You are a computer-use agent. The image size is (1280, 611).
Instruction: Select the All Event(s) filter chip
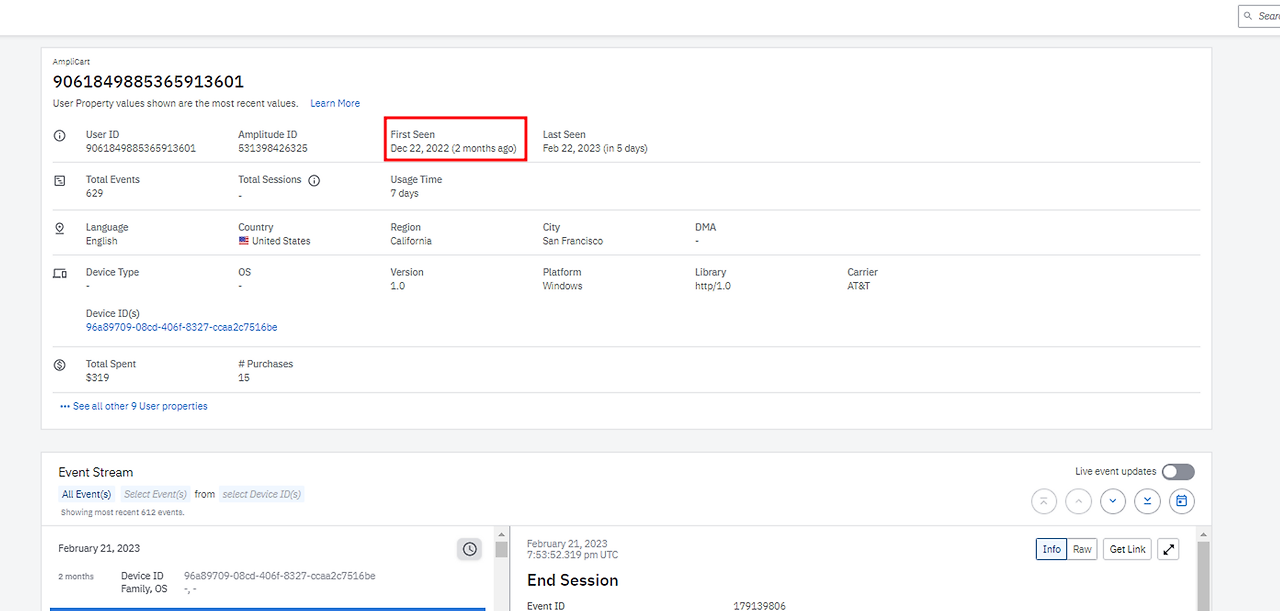[86, 494]
